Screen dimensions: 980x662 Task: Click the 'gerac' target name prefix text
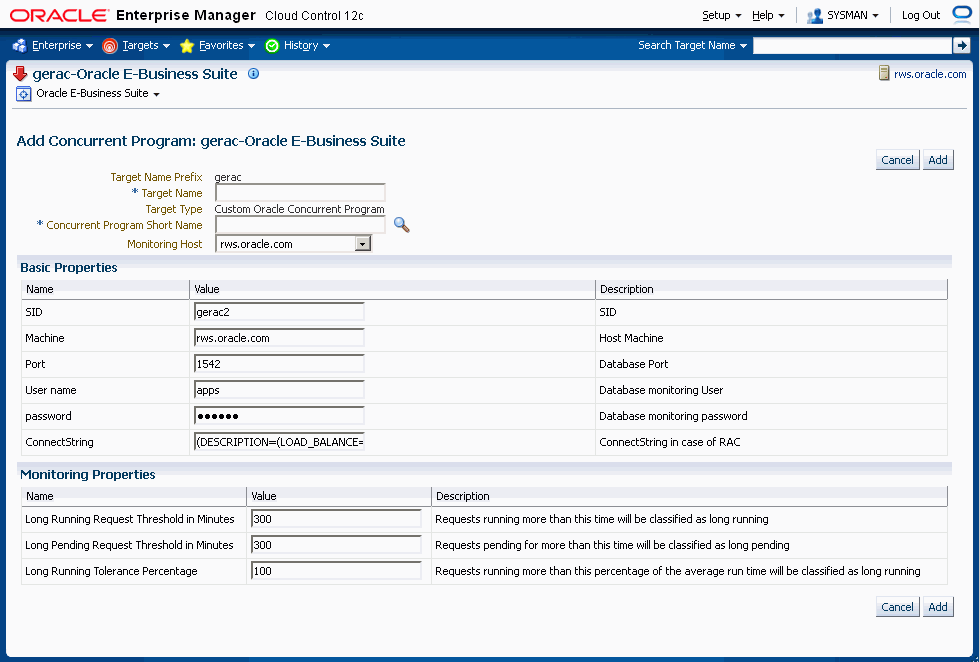pyautogui.click(x=228, y=178)
